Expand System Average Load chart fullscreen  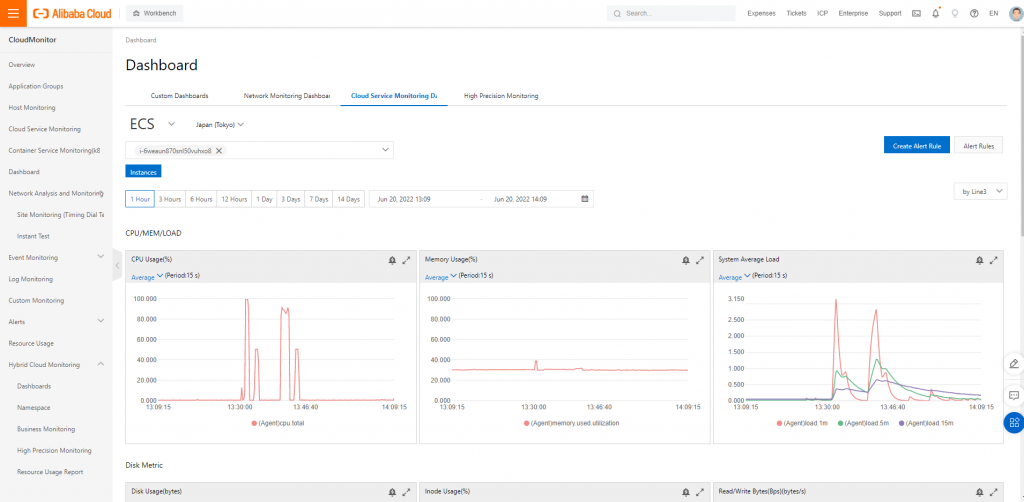coord(994,260)
